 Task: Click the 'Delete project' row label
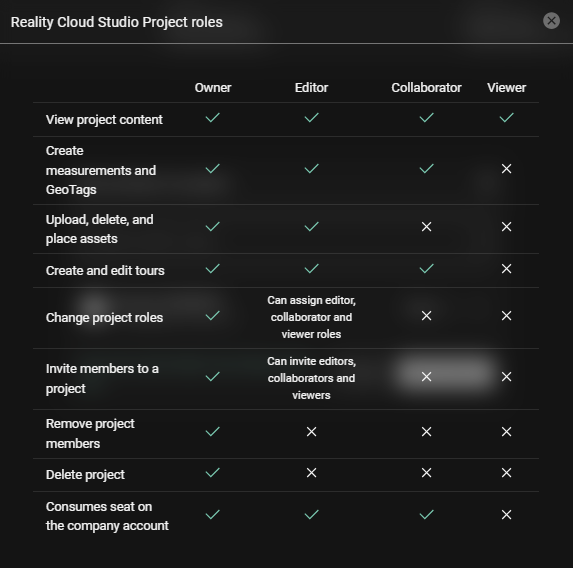tap(85, 474)
